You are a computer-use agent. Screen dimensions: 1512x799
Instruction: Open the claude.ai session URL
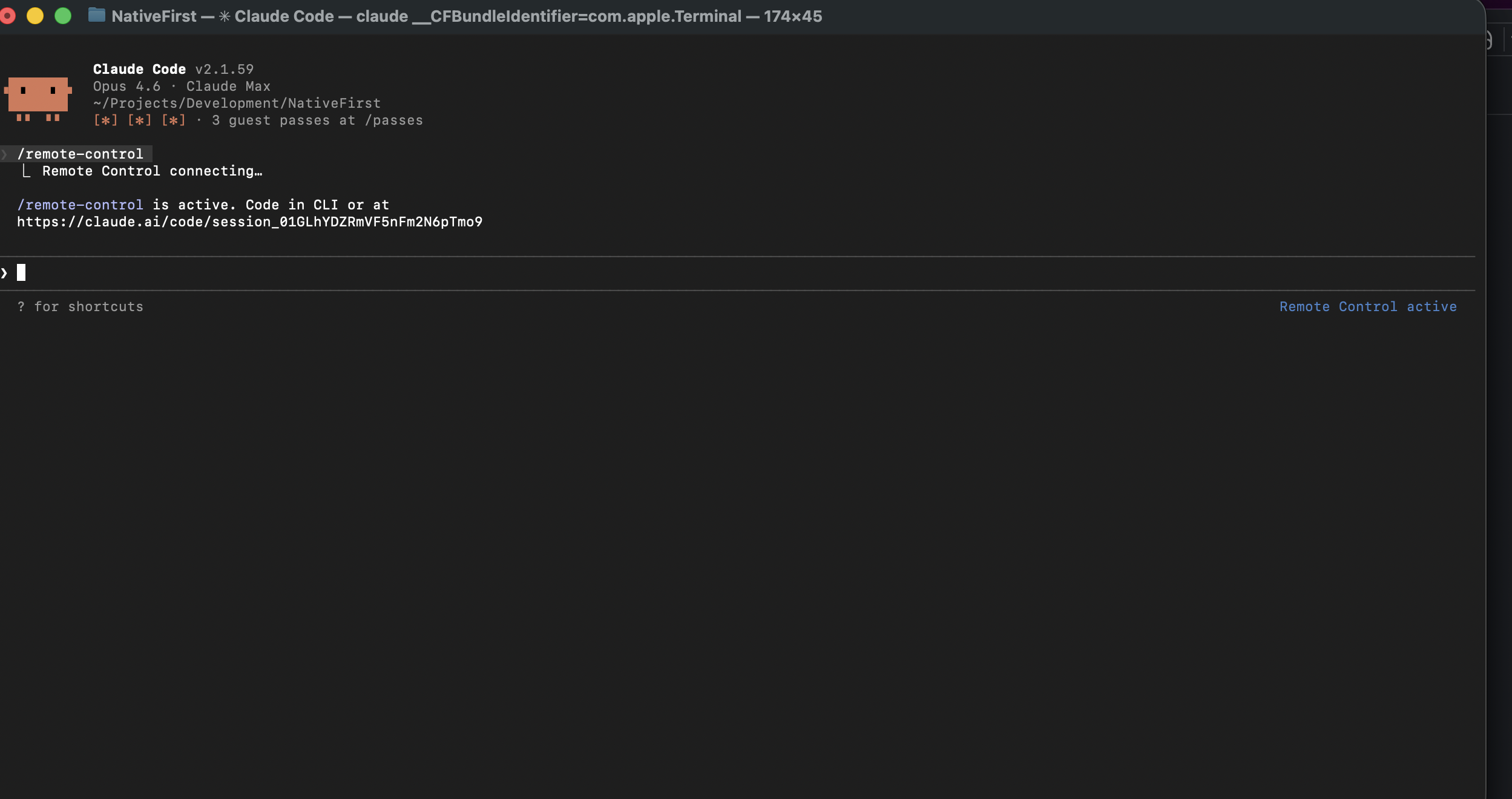[x=250, y=222]
